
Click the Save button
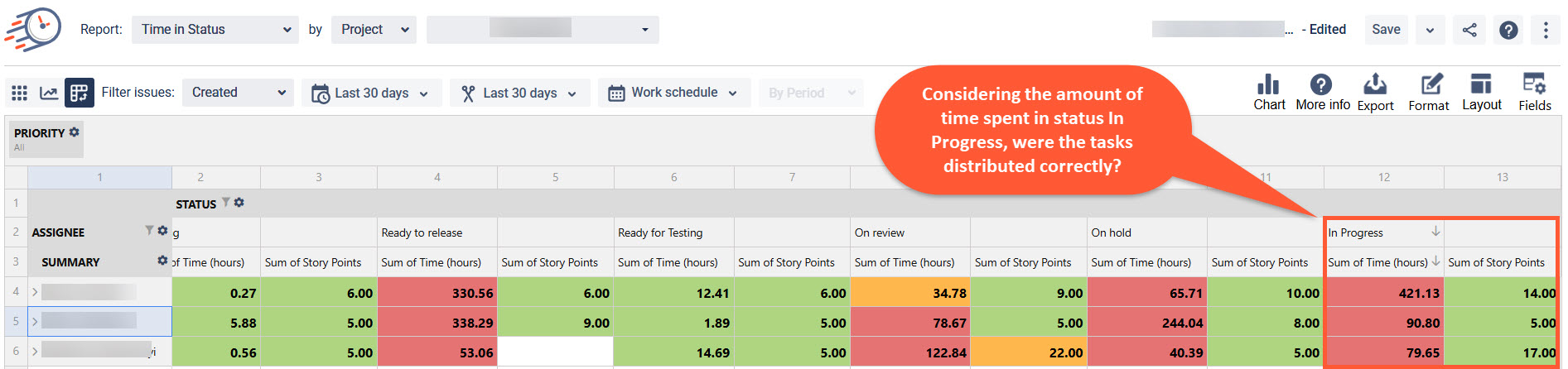pos(1386,30)
